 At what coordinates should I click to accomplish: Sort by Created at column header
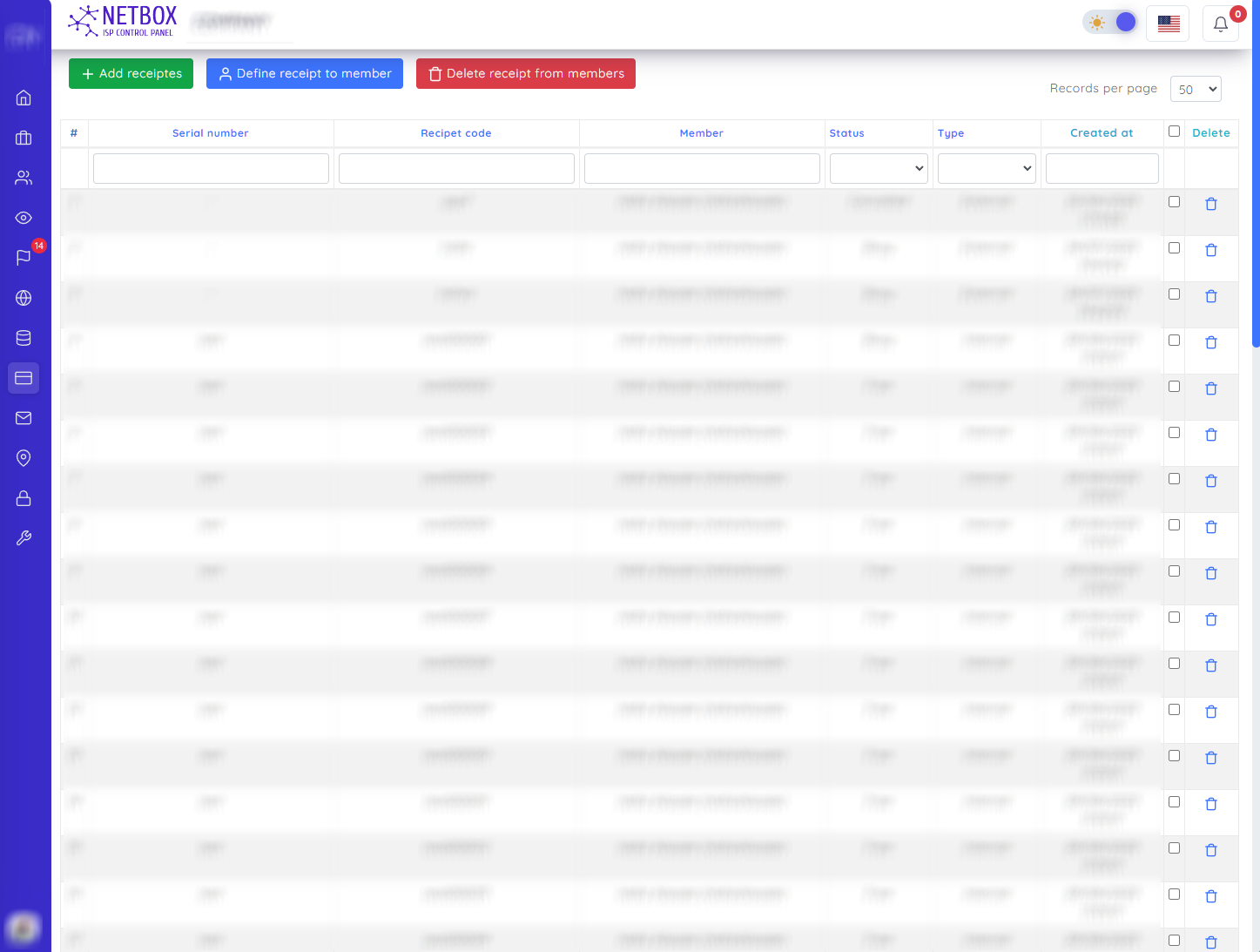pyautogui.click(x=1102, y=133)
